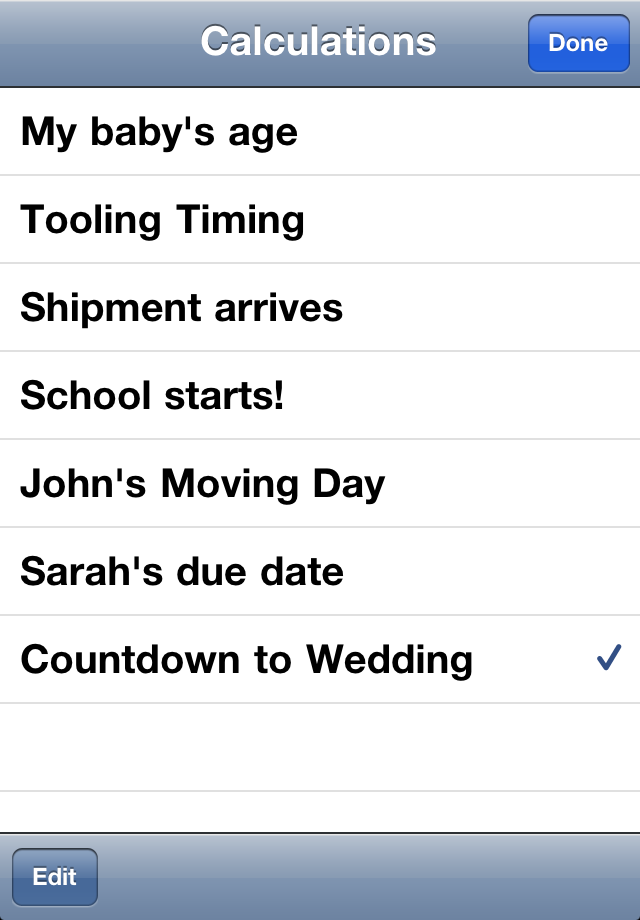Tap the partly visible empty row above the toolbar
Image resolution: width=640 pixels, height=920 pixels.
pyautogui.click(x=320, y=811)
